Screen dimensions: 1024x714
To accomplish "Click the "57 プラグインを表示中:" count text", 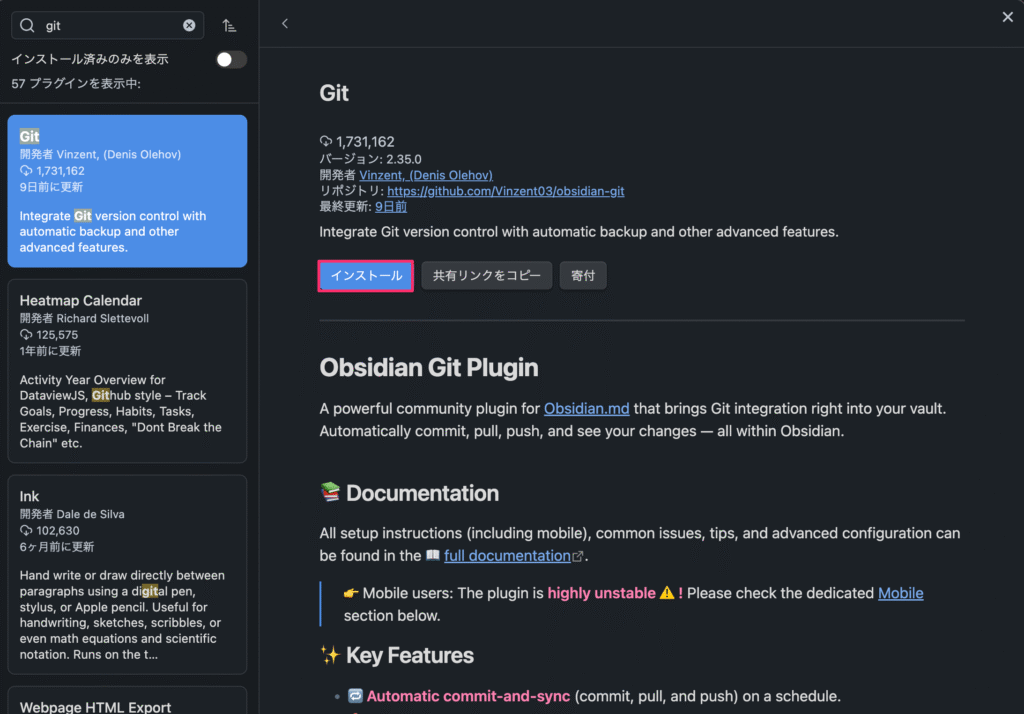I will click(76, 84).
